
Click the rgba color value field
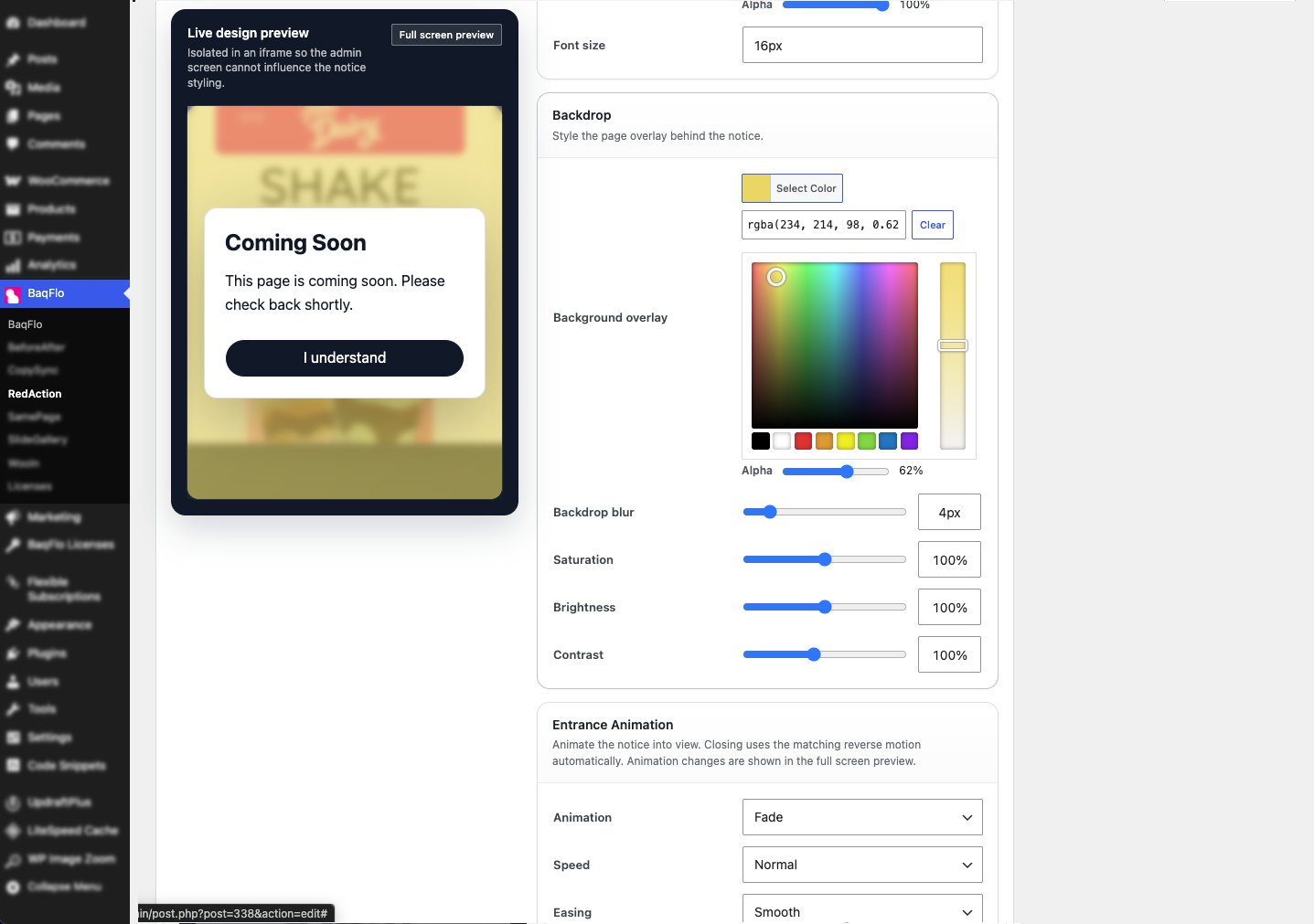point(824,225)
